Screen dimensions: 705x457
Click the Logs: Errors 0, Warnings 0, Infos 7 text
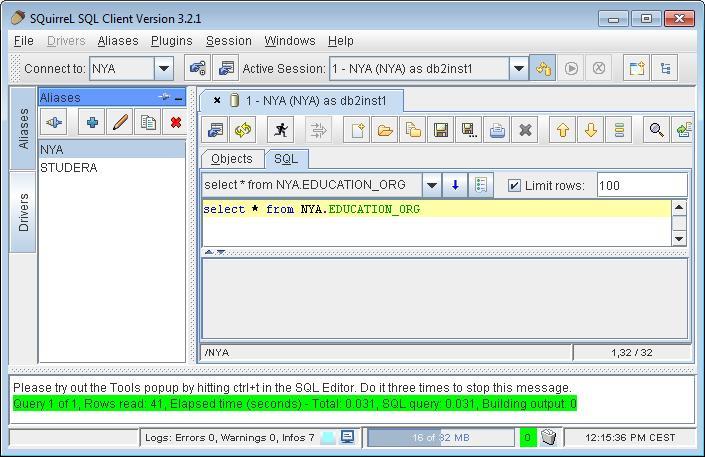(x=230, y=437)
